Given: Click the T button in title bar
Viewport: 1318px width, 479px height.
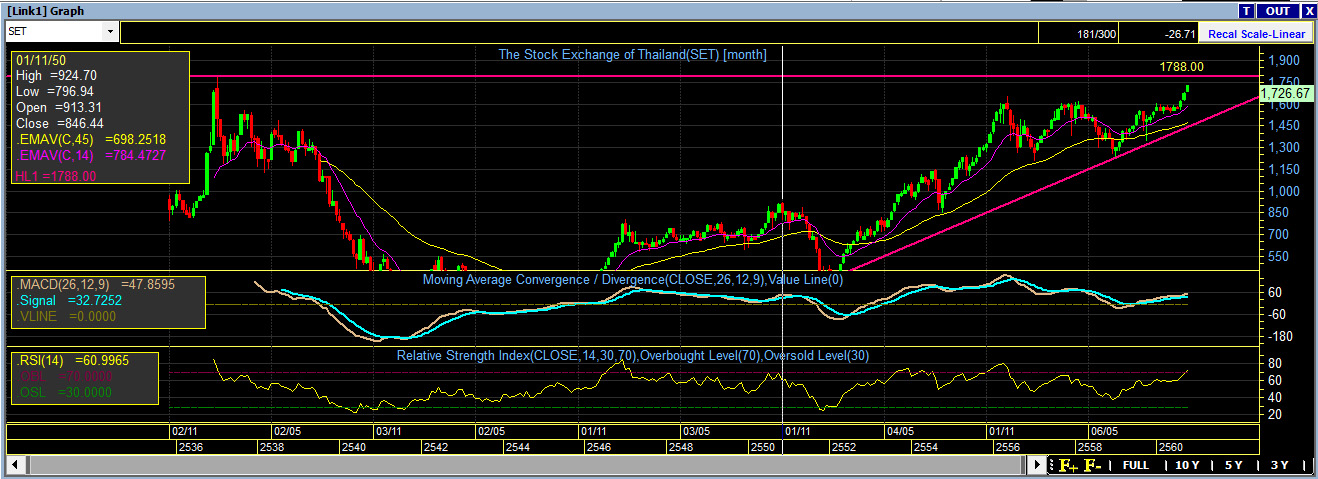Looking at the screenshot, I should 1246,10.
